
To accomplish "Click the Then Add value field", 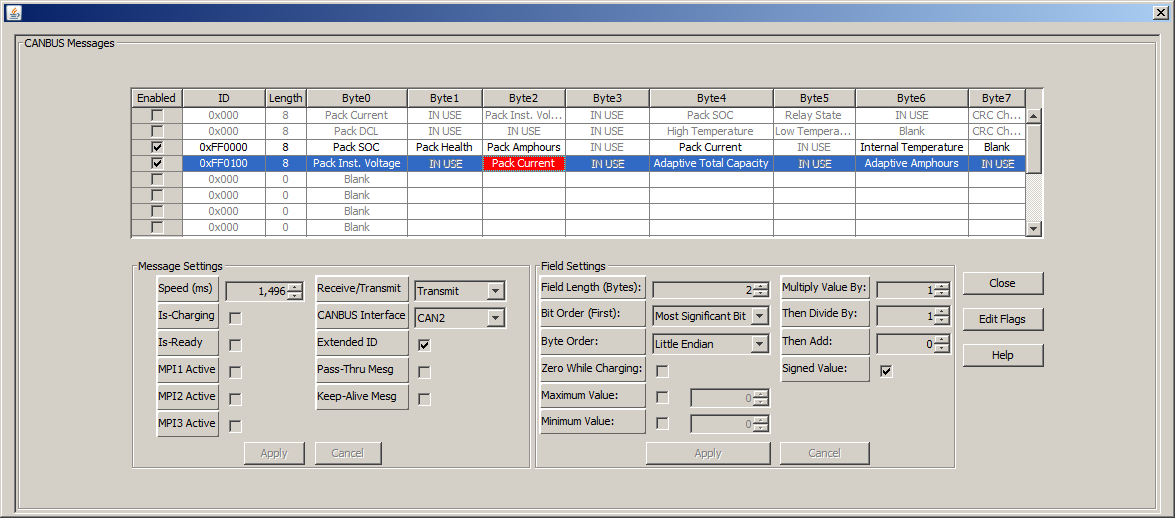I will tap(906, 344).
